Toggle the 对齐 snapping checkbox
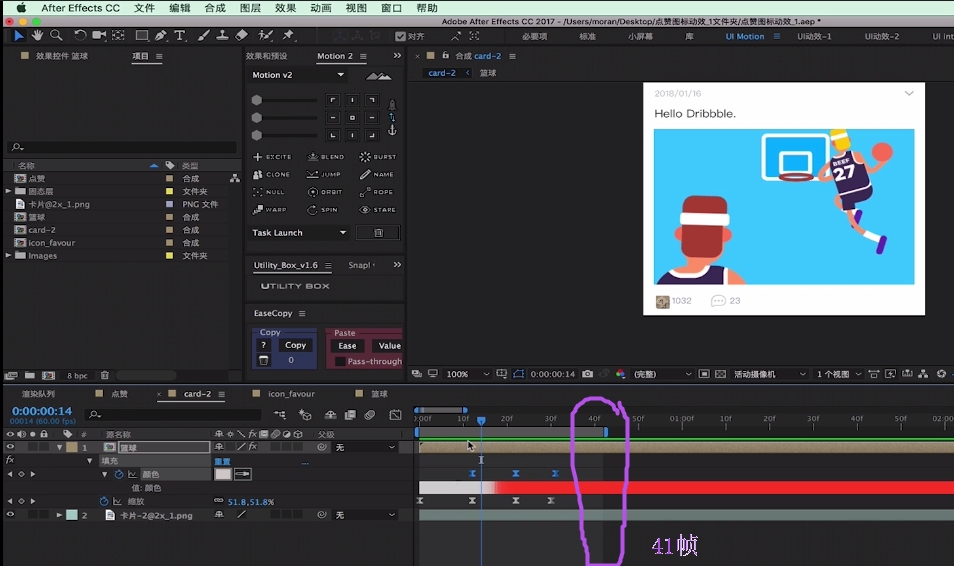The width and height of the screenshot is (954, 566). pyautogui.click(x=401, y=36)
